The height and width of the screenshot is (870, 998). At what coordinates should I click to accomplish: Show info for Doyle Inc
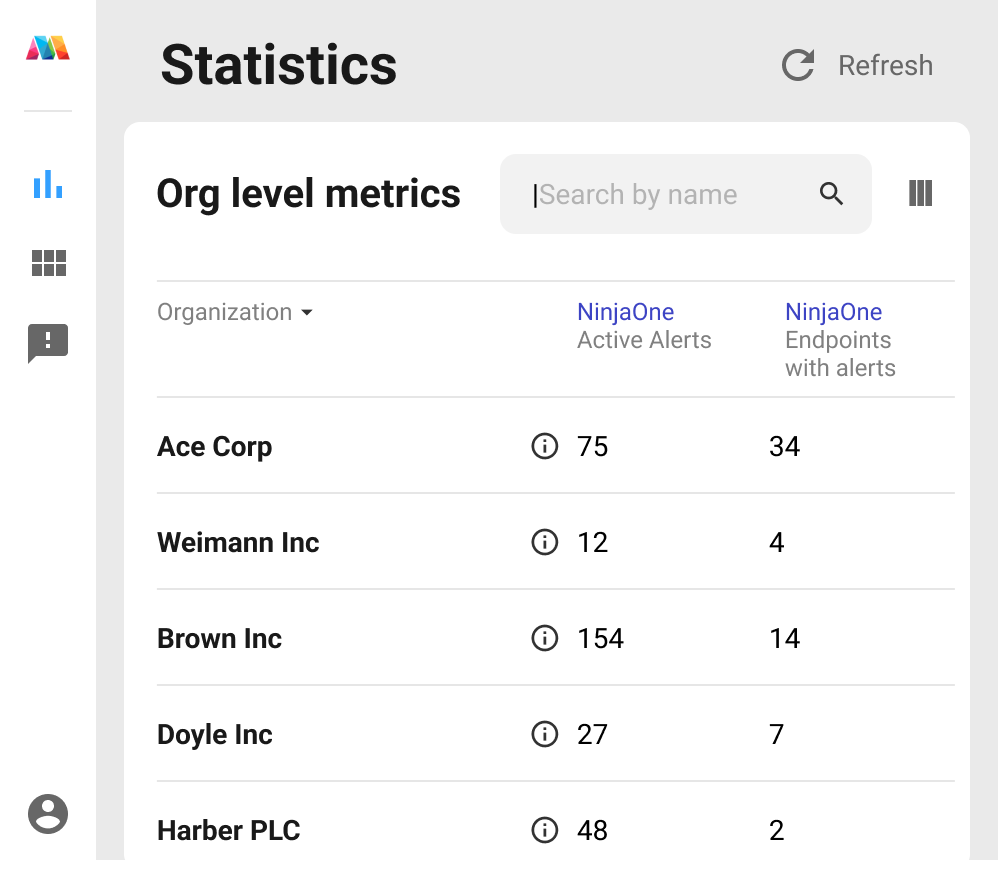[x=544, y=734]
